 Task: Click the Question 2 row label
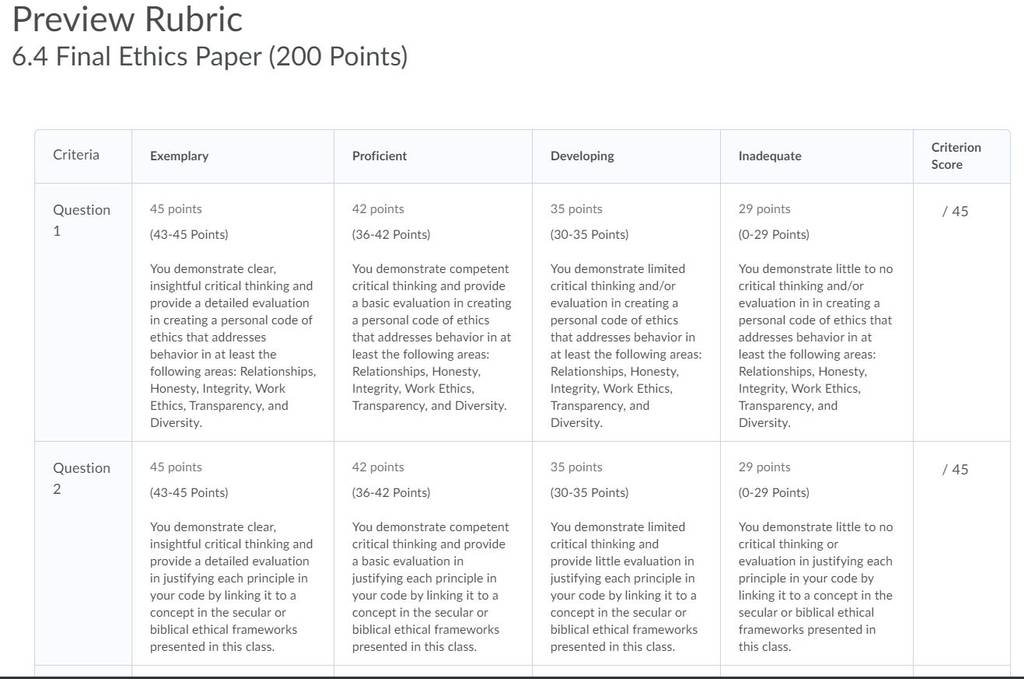pos(82,478)
